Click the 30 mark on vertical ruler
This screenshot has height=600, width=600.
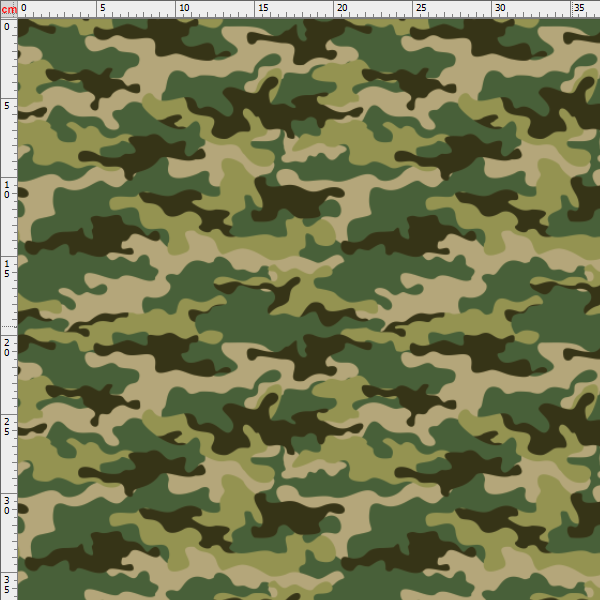pos(7,505)
